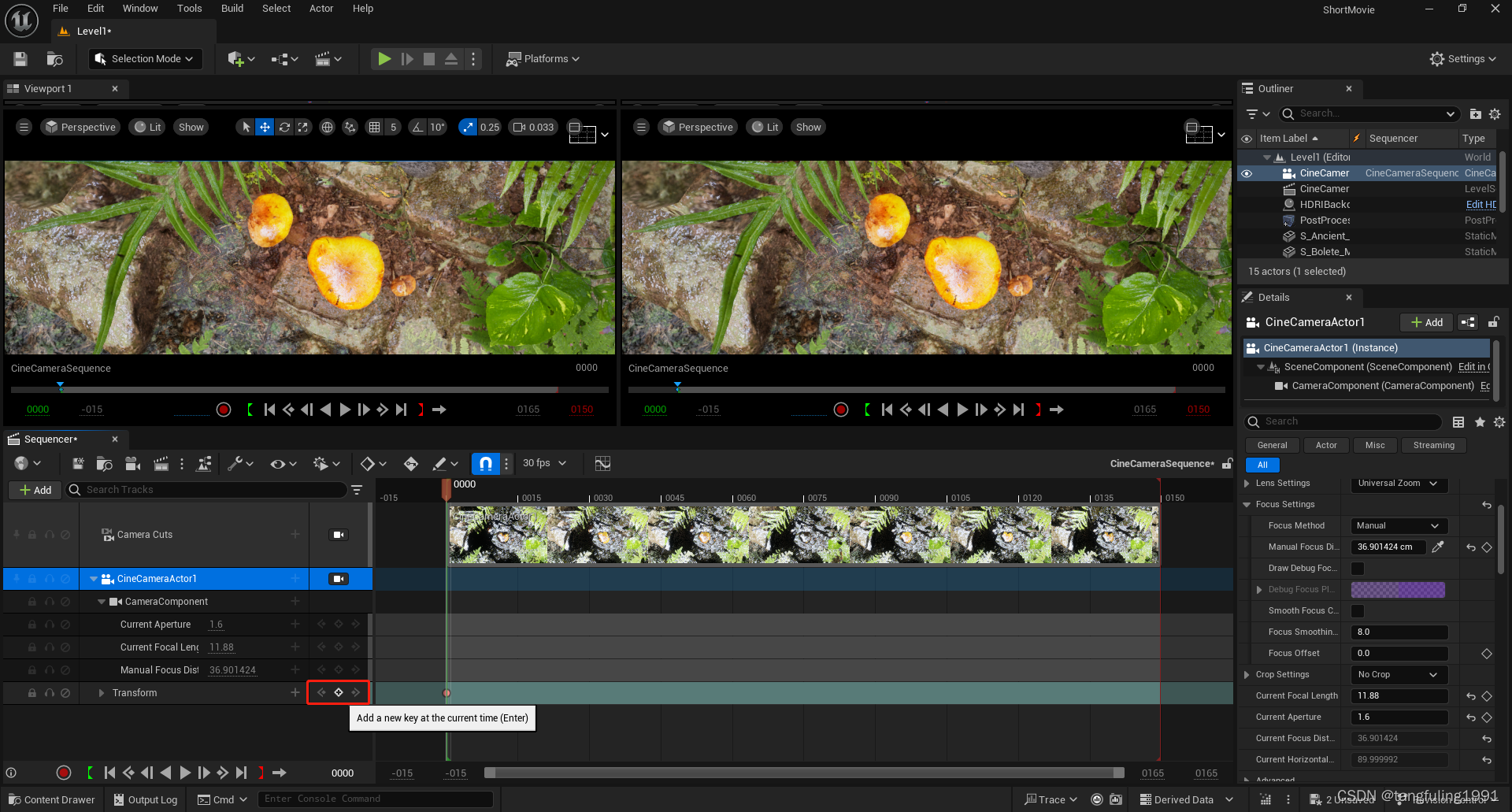Open the 30 fps frame rate dropdown
Screen dimensions: 1512x812
tap(544, 463)
